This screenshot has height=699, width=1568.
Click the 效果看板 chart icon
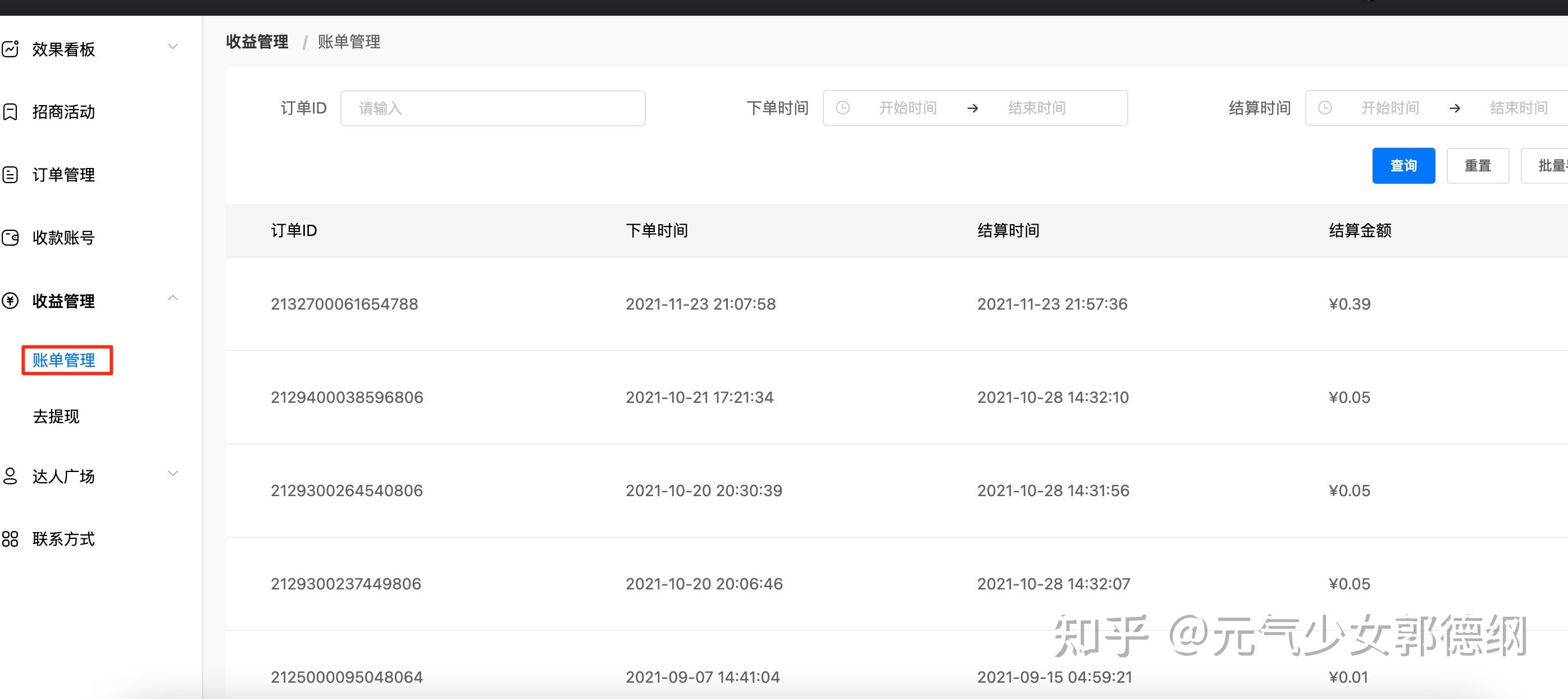coord(10,49)
